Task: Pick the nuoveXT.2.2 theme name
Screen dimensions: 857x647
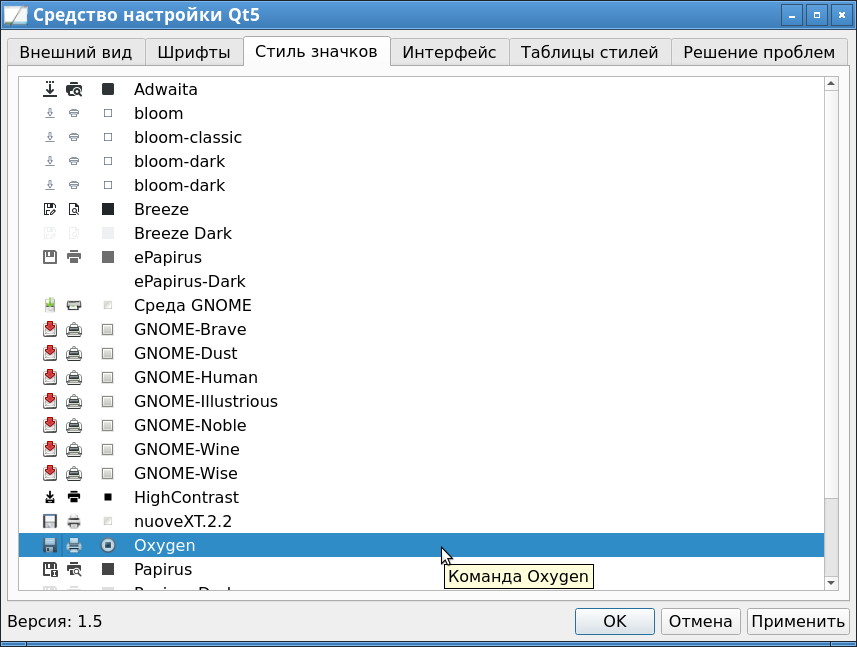Action: (183, 521)
